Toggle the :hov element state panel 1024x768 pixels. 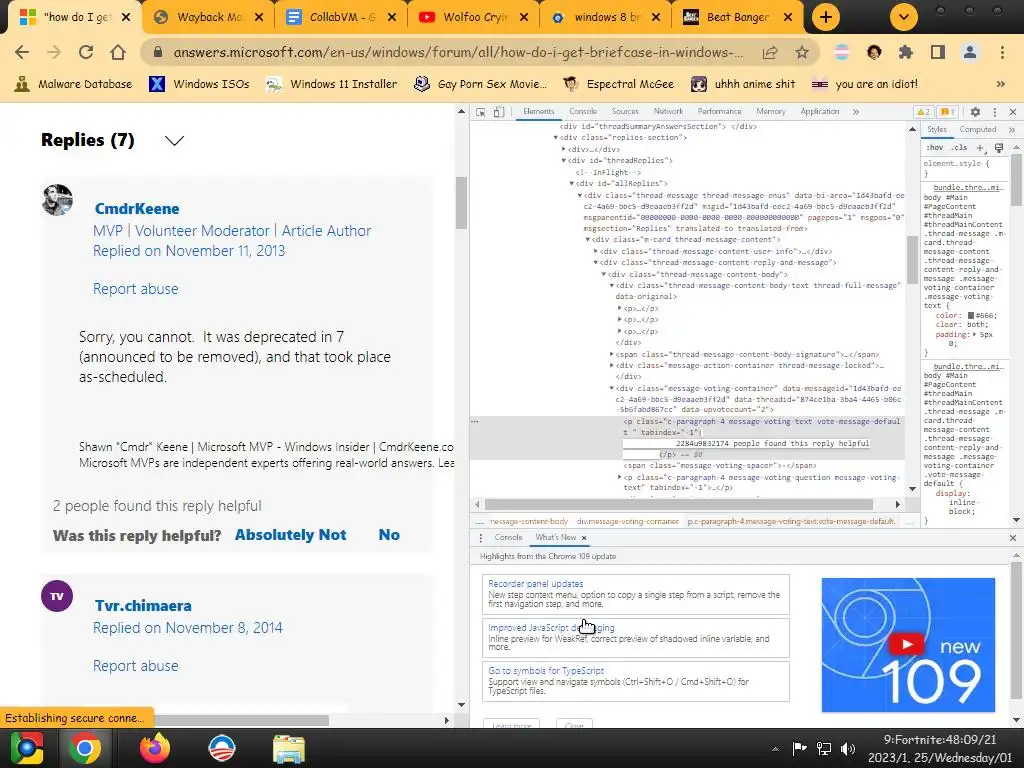click(935, 148)
